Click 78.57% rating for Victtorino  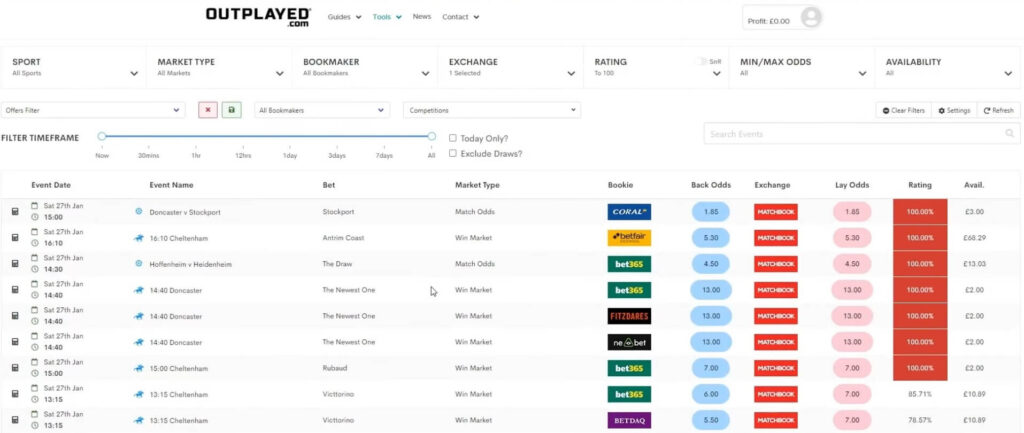pyautogui.click(x=920, y=421)
